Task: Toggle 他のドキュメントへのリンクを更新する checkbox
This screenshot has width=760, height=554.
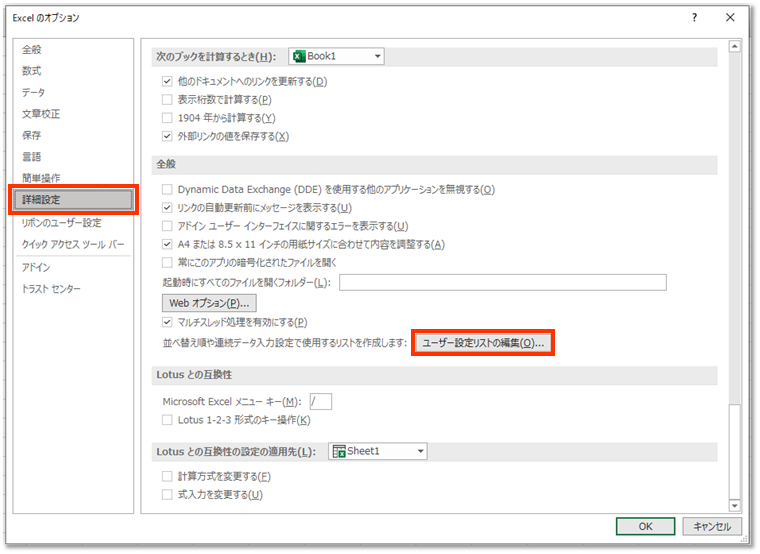Action: 167,81
